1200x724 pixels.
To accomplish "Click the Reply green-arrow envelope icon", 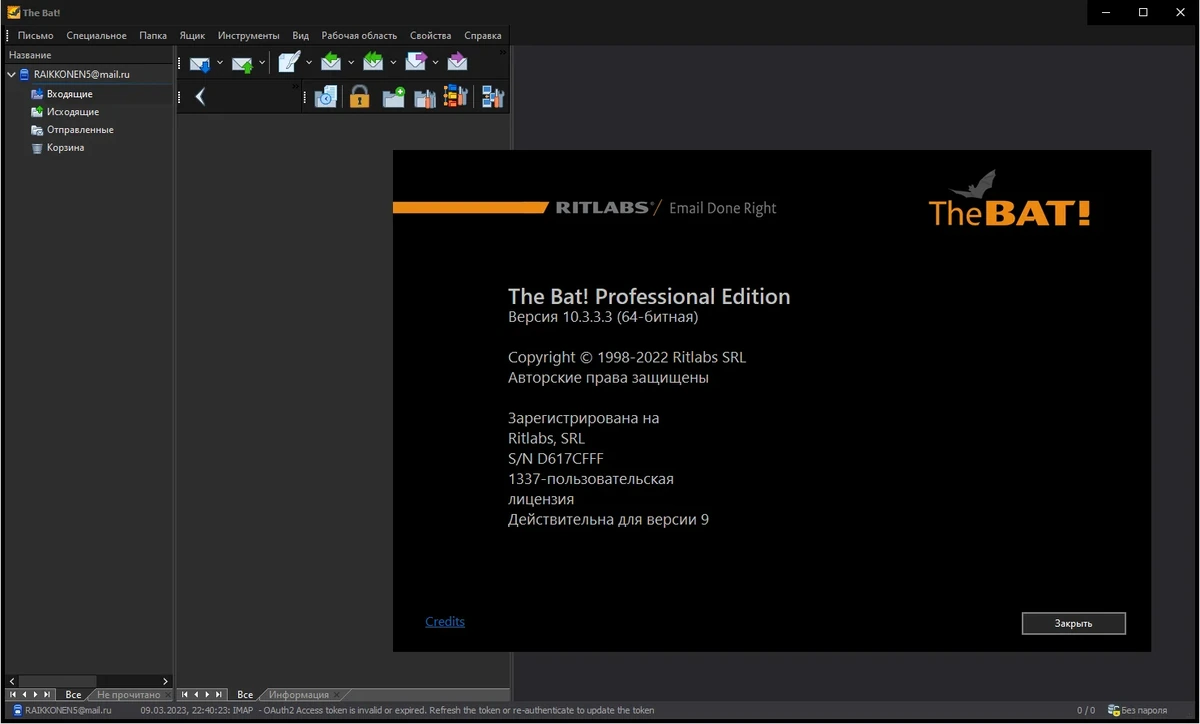I will pos(331,62).
